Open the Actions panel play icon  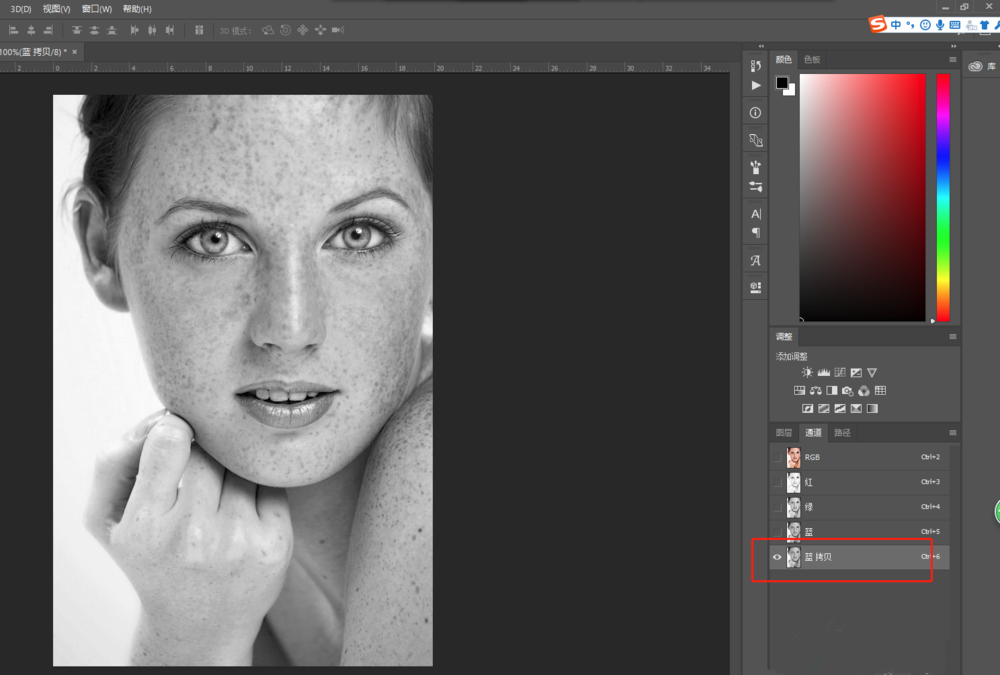point(756,86)
